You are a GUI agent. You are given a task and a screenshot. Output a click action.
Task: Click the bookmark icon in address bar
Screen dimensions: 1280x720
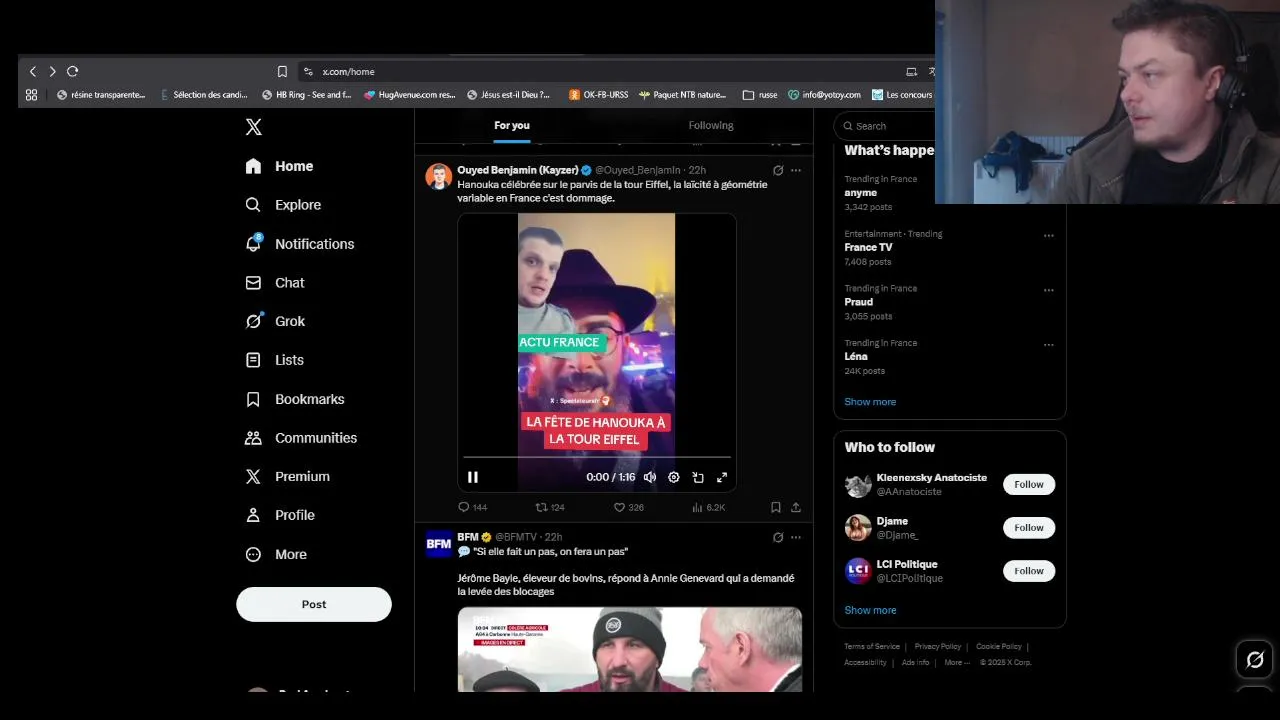(x=282, y=71)
